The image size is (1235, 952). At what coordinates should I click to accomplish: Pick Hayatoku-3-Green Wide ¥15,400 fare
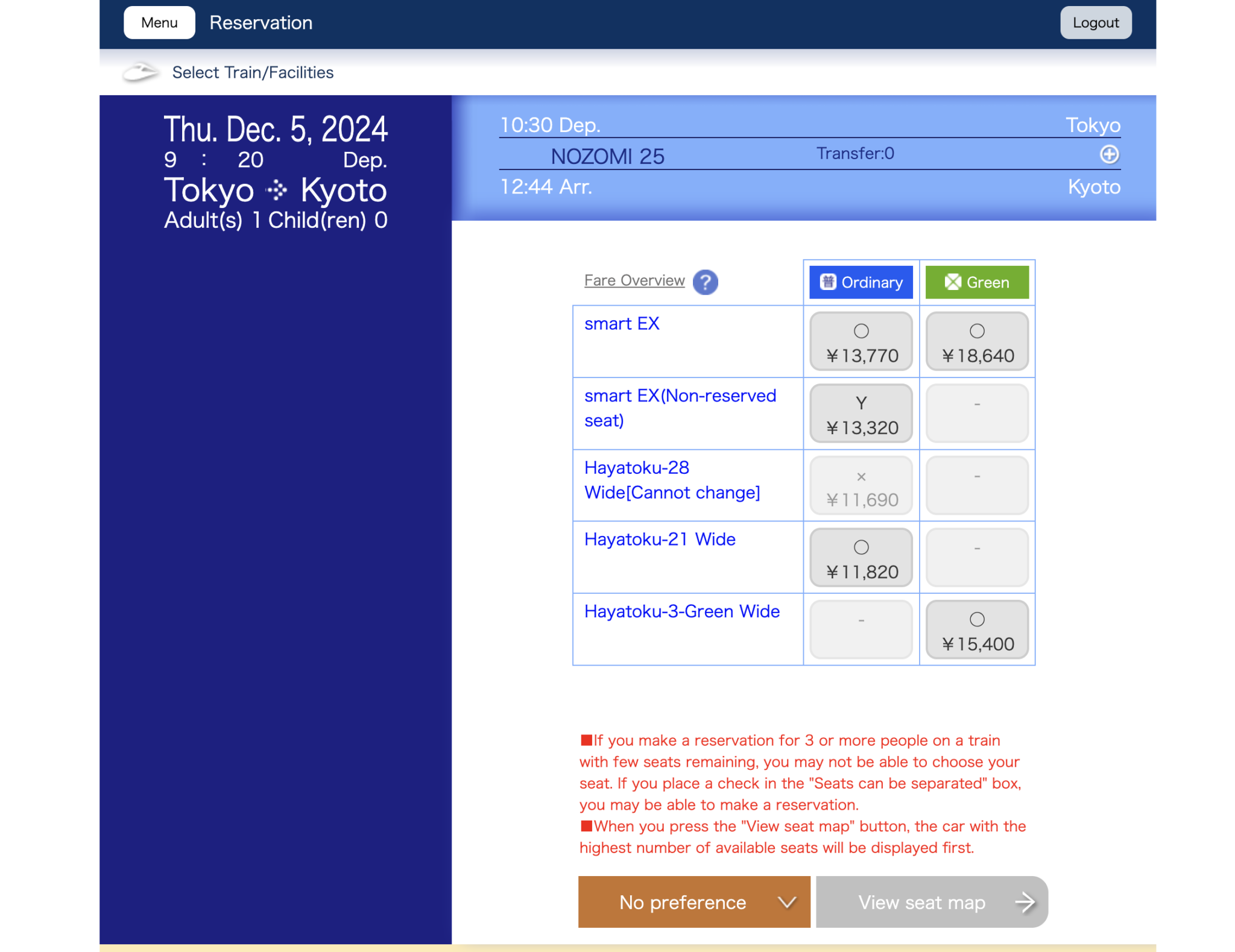(976, 630)
